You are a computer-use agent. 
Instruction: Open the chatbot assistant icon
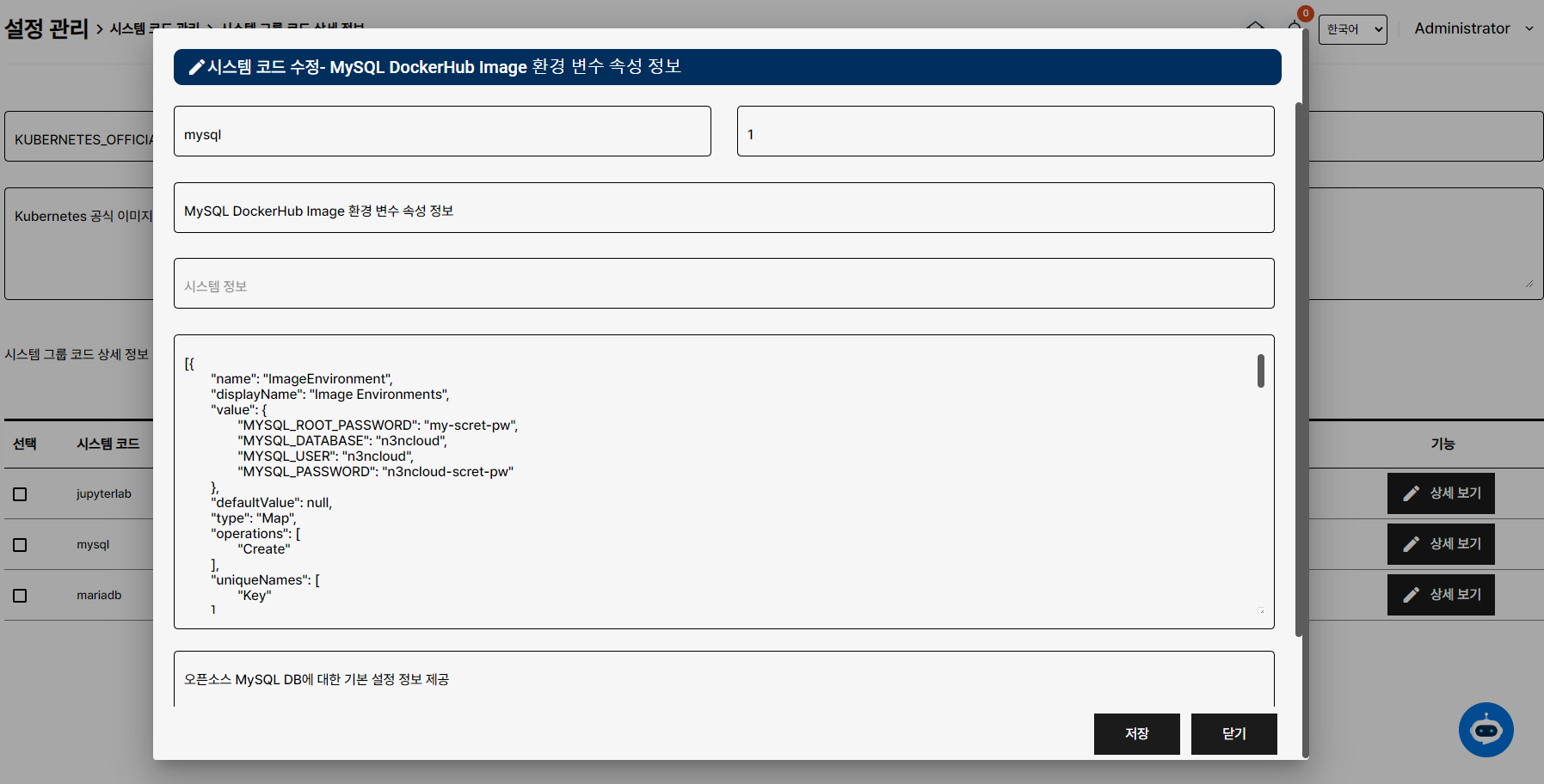click(1486, 730)
